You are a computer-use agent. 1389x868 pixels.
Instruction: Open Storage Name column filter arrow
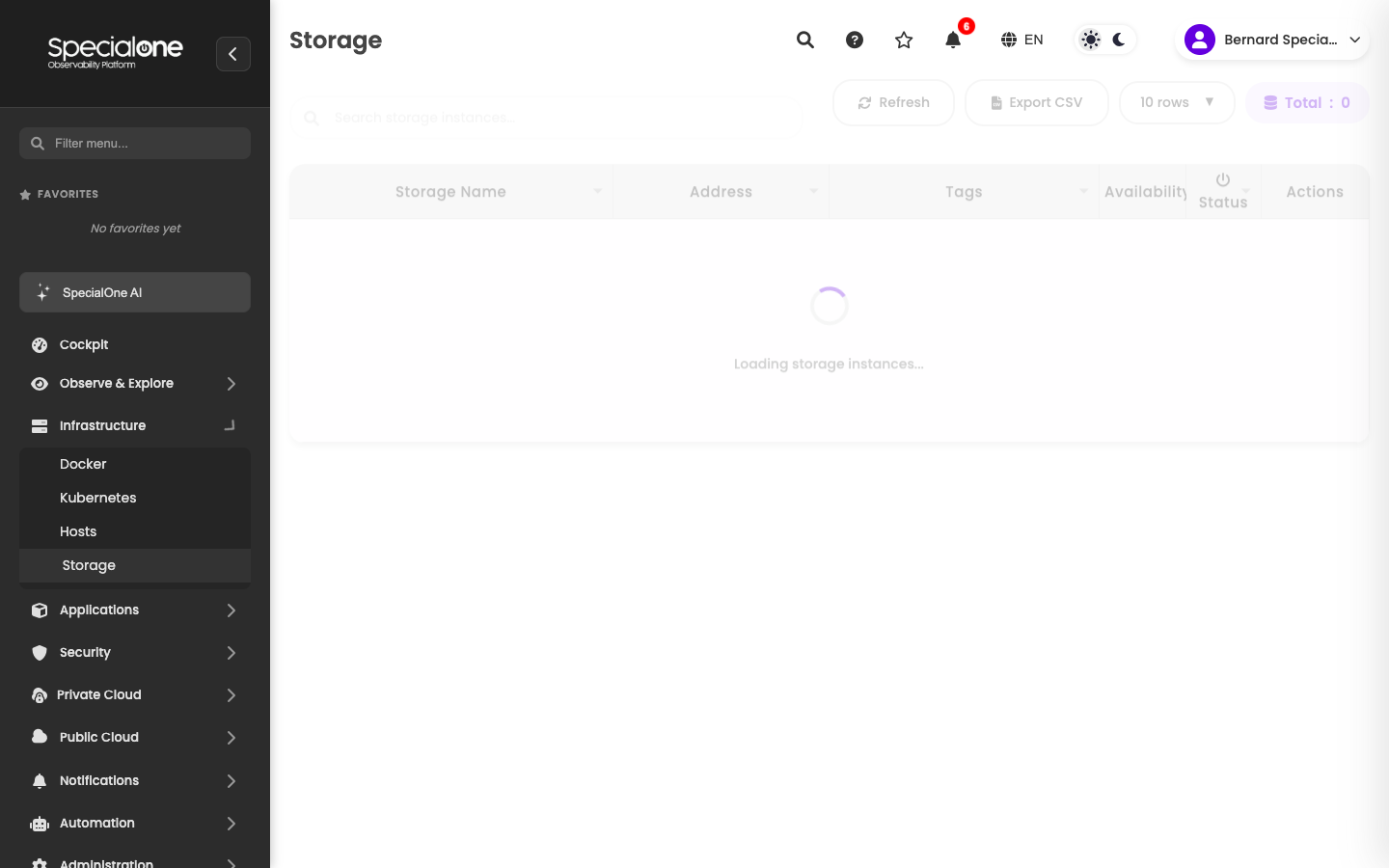(x=598, y=192)
